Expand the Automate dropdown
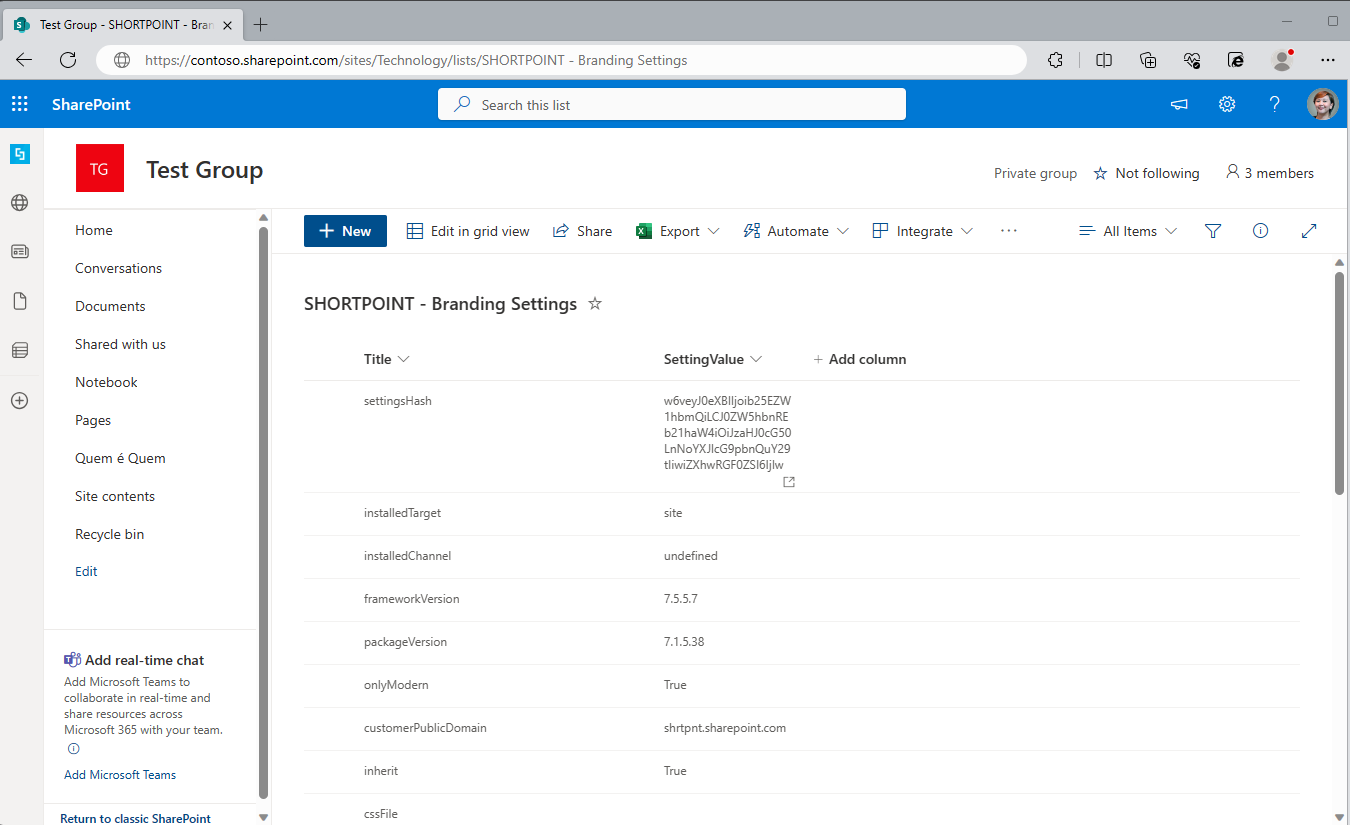This screenshot has height=825, width=1350. pos(796,231)
